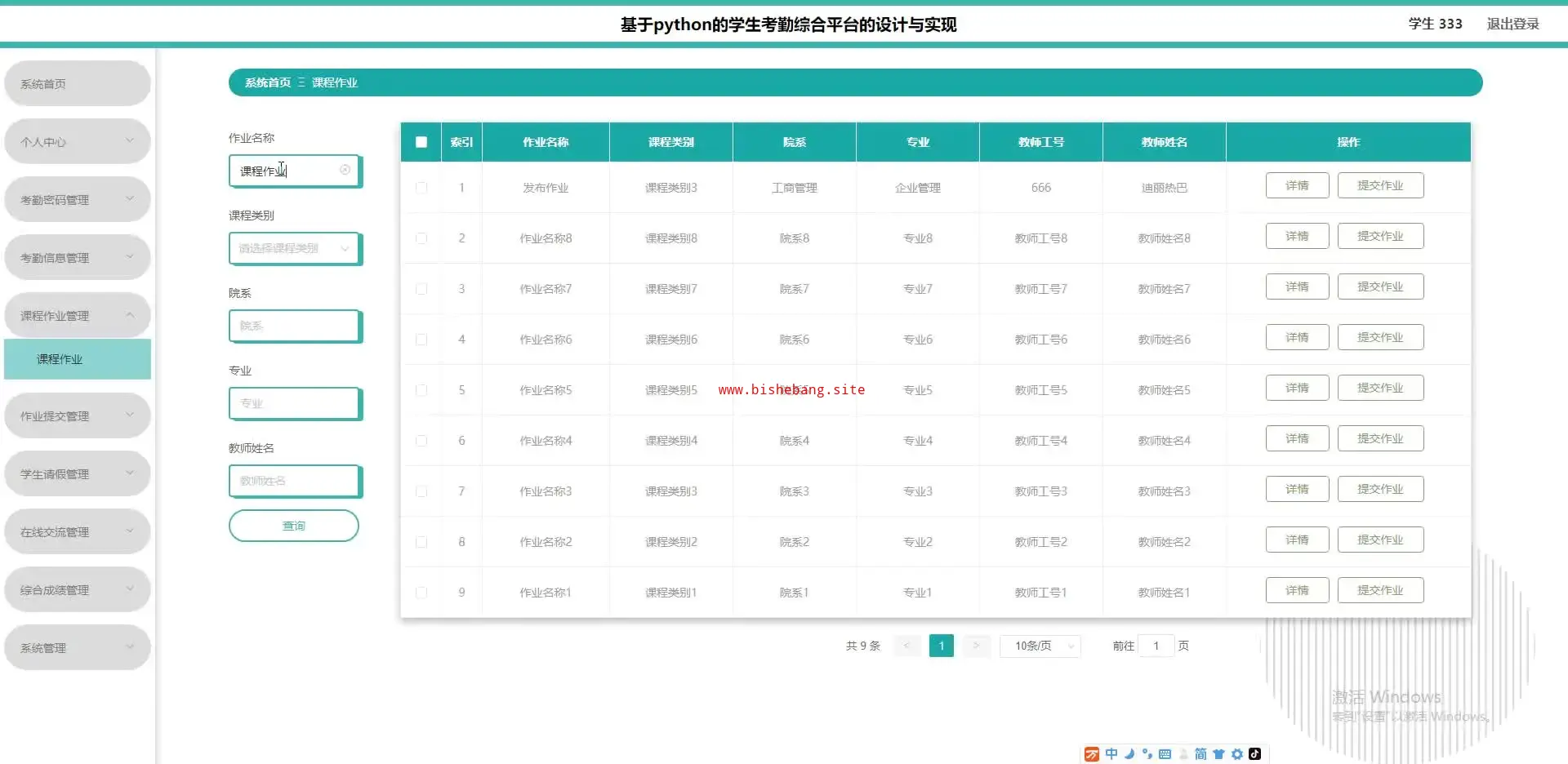
Task: Check the row checkbox for 作业名称3
Action: click(421, 491)
